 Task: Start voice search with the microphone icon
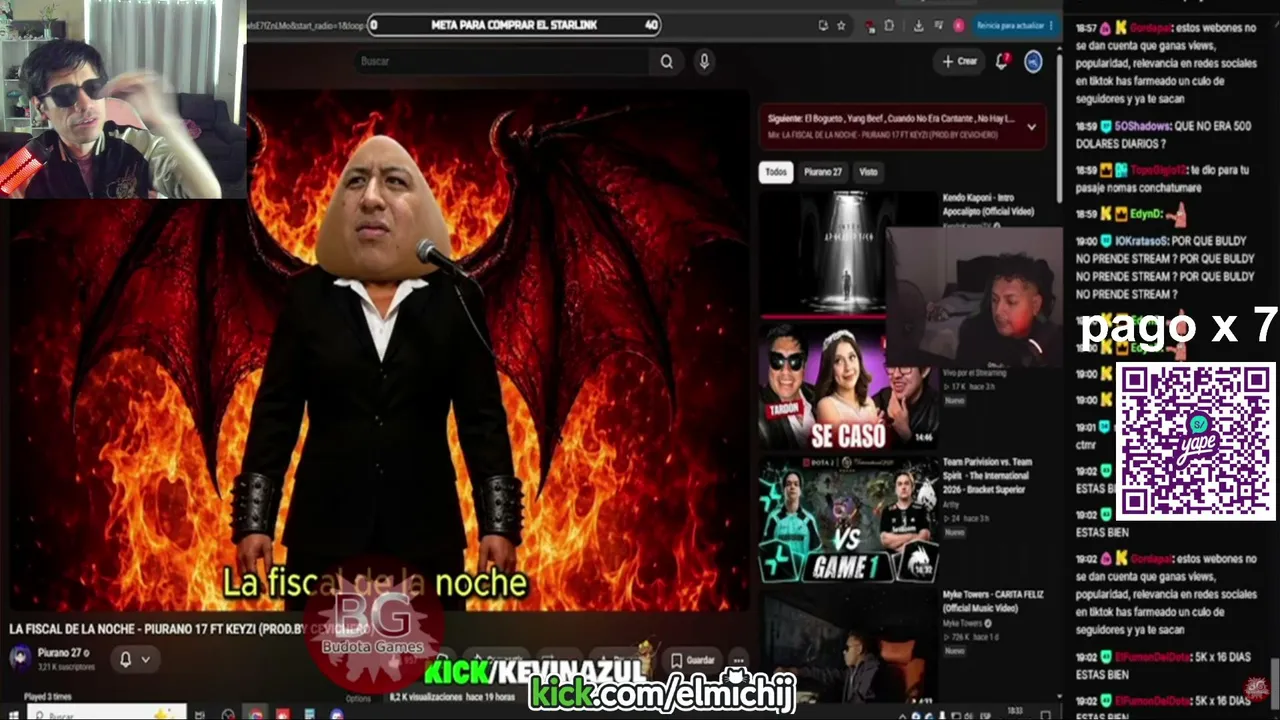pos(704,62)
